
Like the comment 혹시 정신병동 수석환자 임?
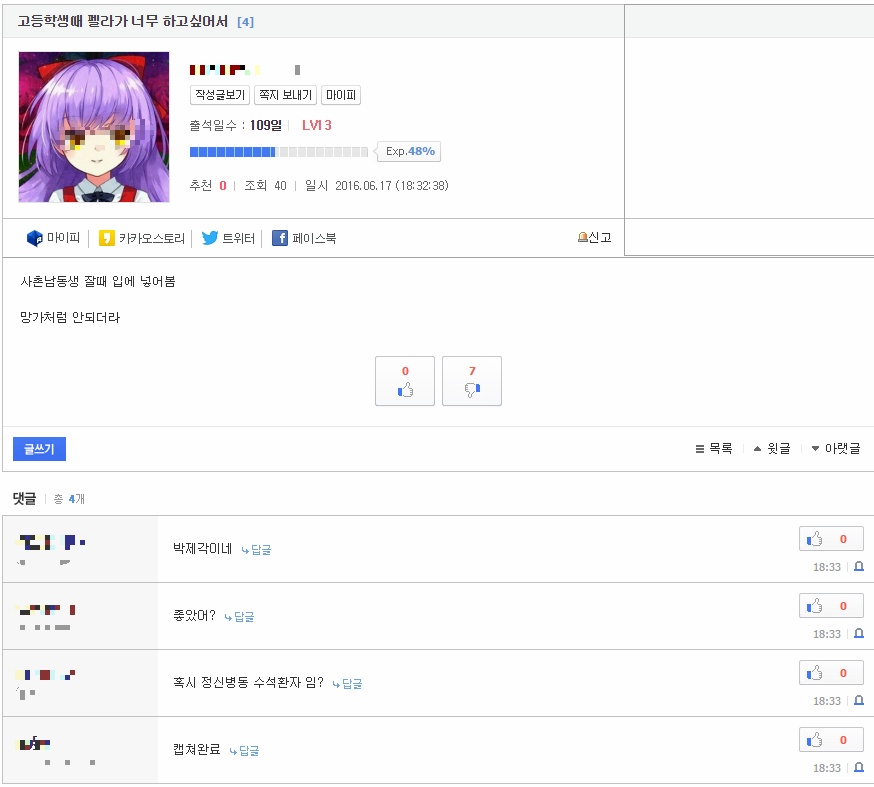coord(831,673)
